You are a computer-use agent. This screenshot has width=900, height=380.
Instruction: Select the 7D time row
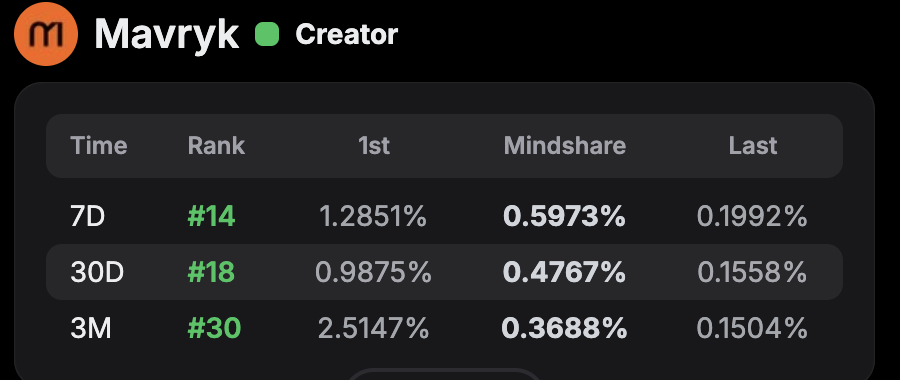coord(444,216)
